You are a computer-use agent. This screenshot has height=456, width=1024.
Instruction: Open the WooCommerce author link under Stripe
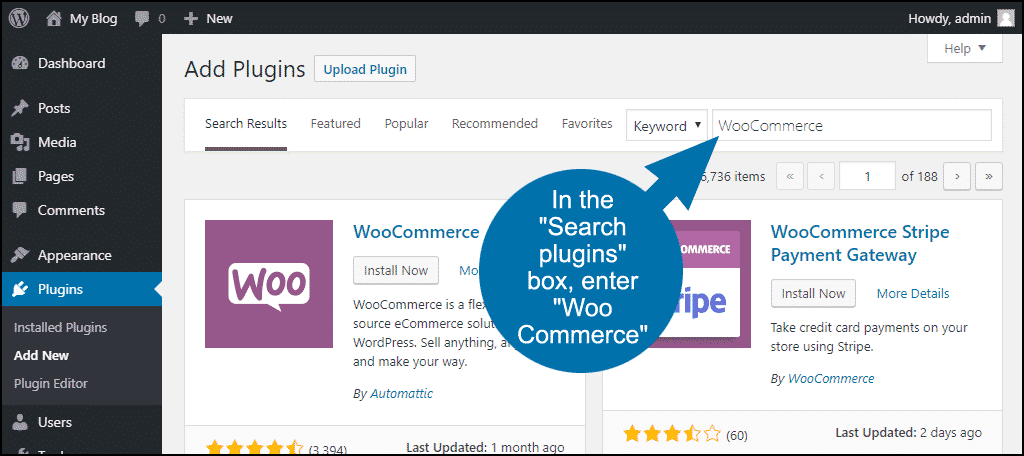831,379
